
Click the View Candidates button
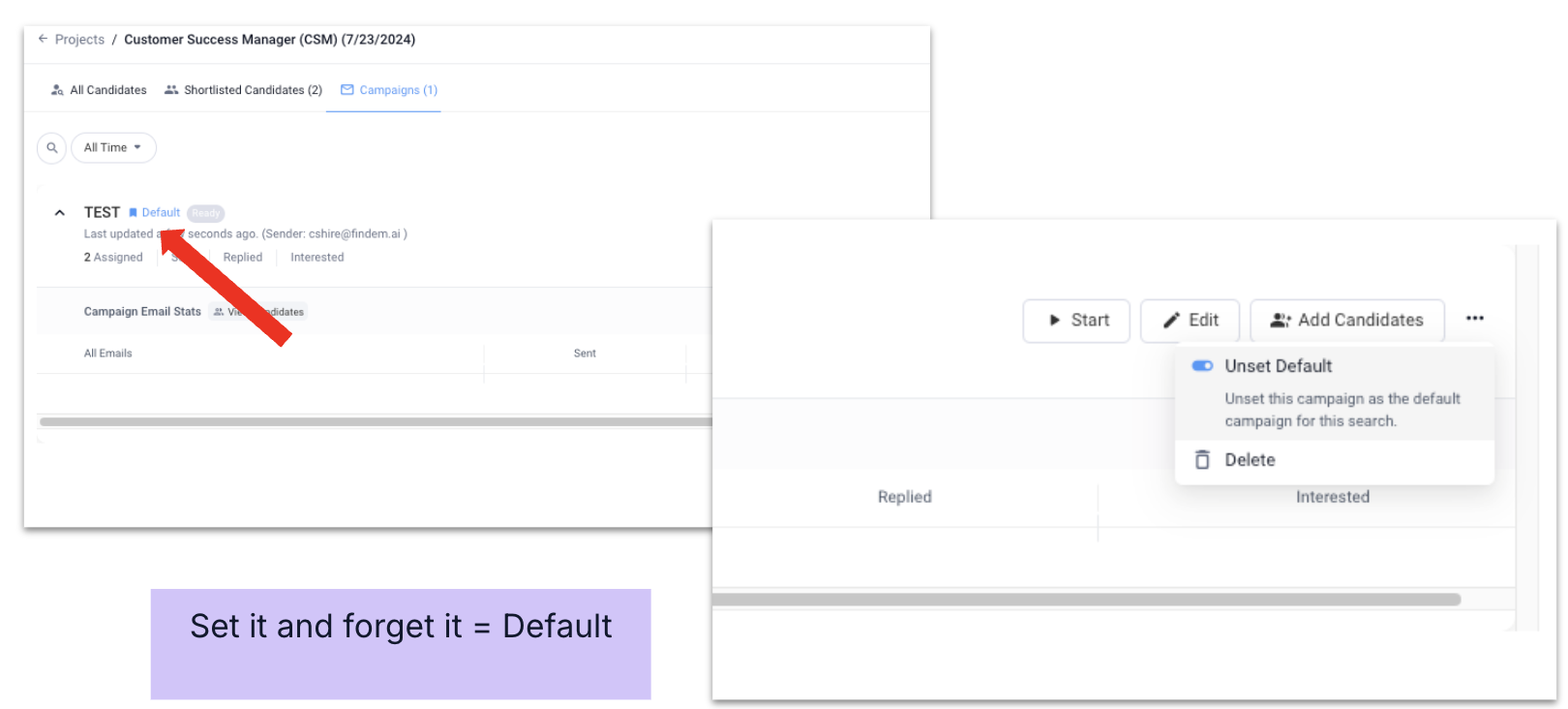coord(258,312)
